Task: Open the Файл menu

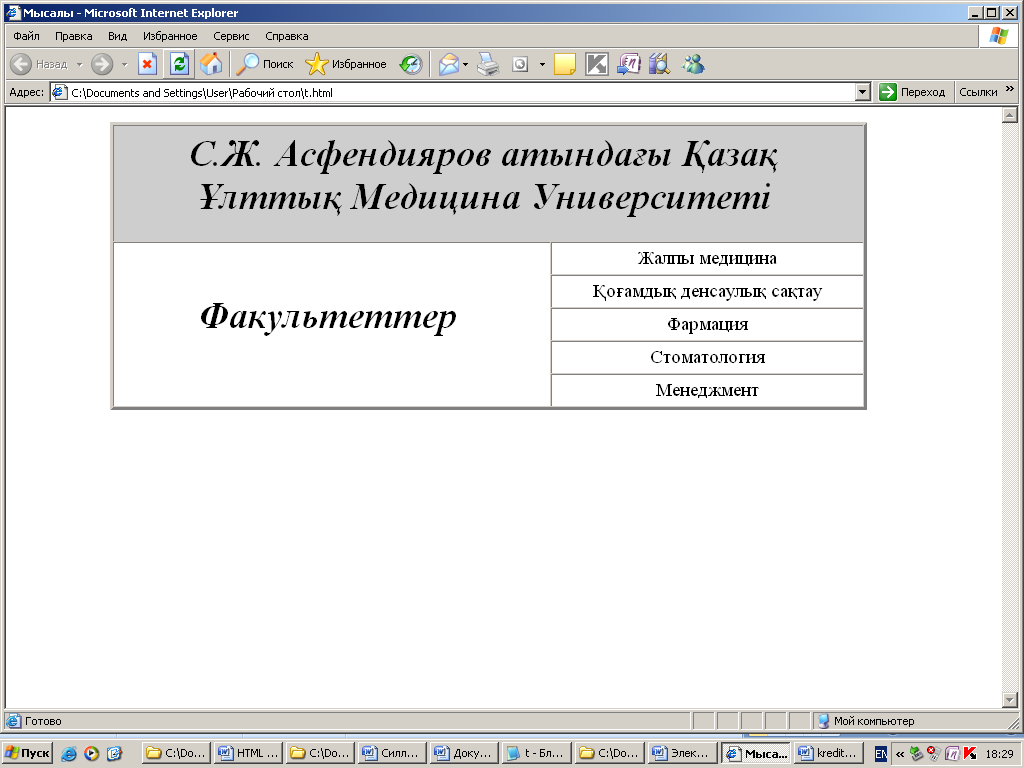Action: pyautogui.click(x=26, y=36)
